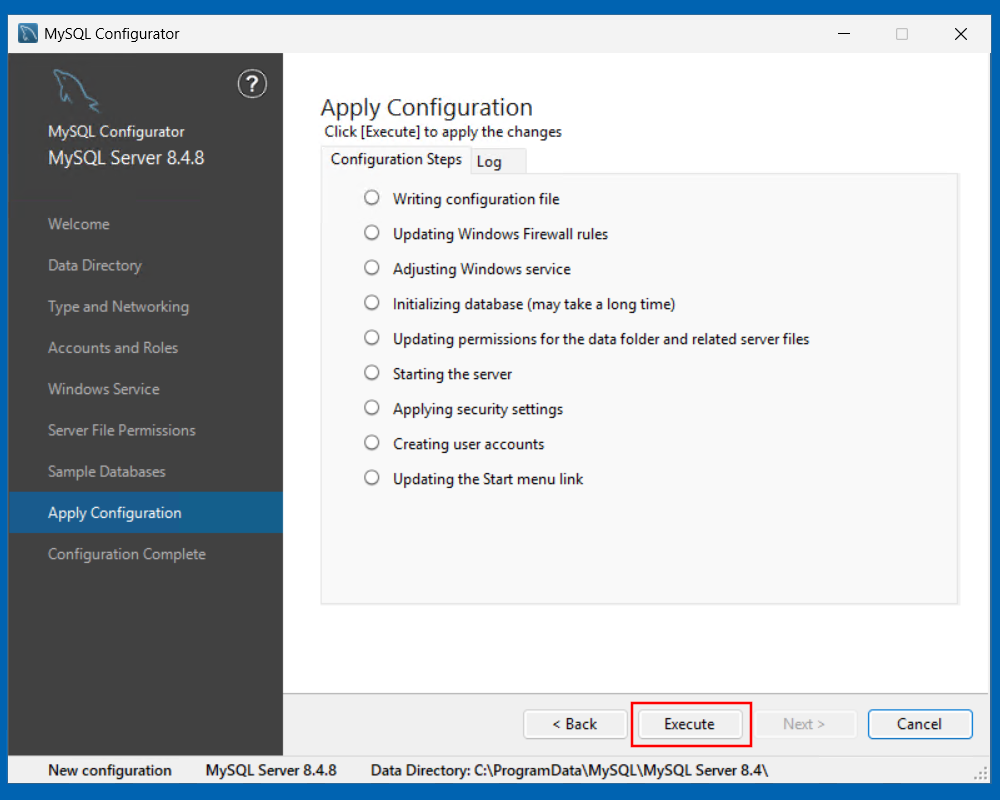
Task: Click the 'Apply Configuration' page heading
Action: coord(427,107)
